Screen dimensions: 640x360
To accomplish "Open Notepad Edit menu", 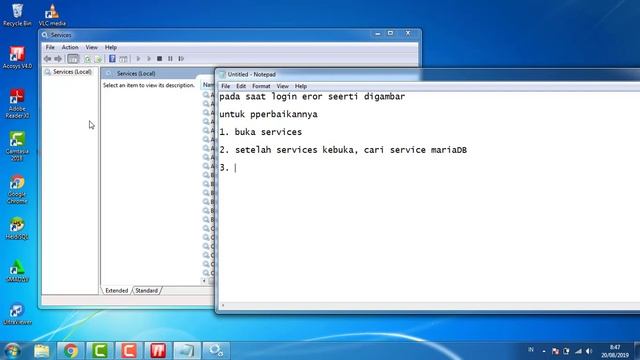I will click(x=241, y=86).
